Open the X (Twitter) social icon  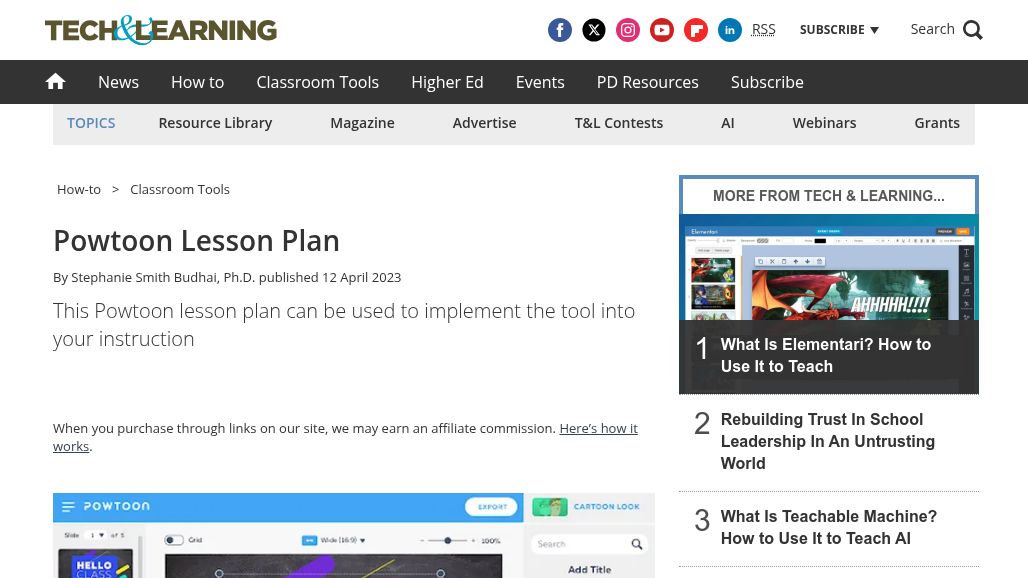[x=593, y=30]
